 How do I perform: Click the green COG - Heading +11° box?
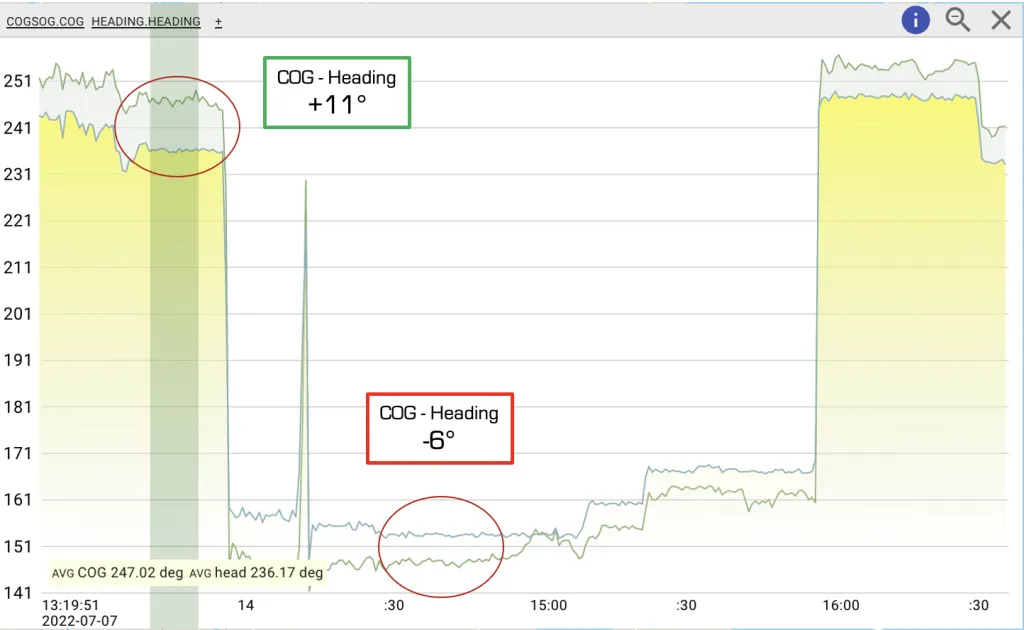tap(337, 92)
